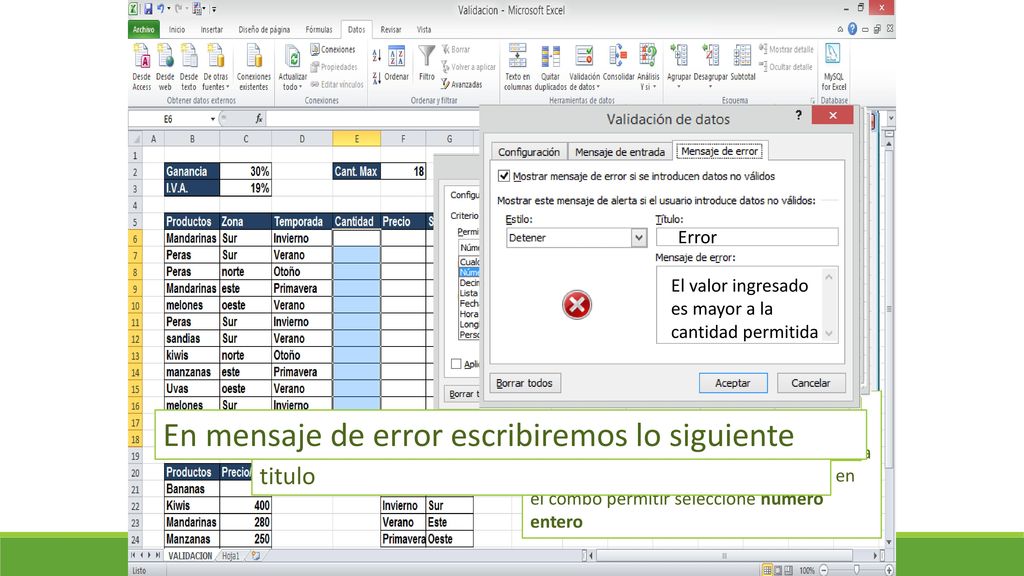Open Excel help question mark in ribbon
Screen dimensions: 1024x576
tap(852, 29)
